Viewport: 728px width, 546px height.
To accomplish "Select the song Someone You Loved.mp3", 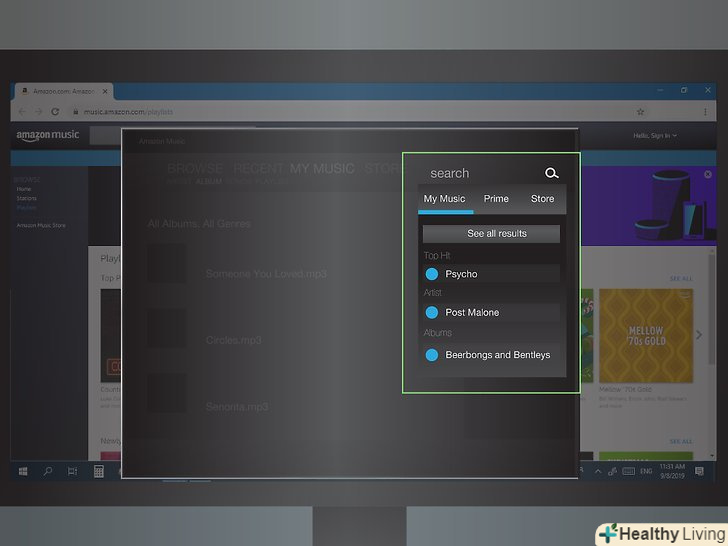I will [x=266, y=274].
